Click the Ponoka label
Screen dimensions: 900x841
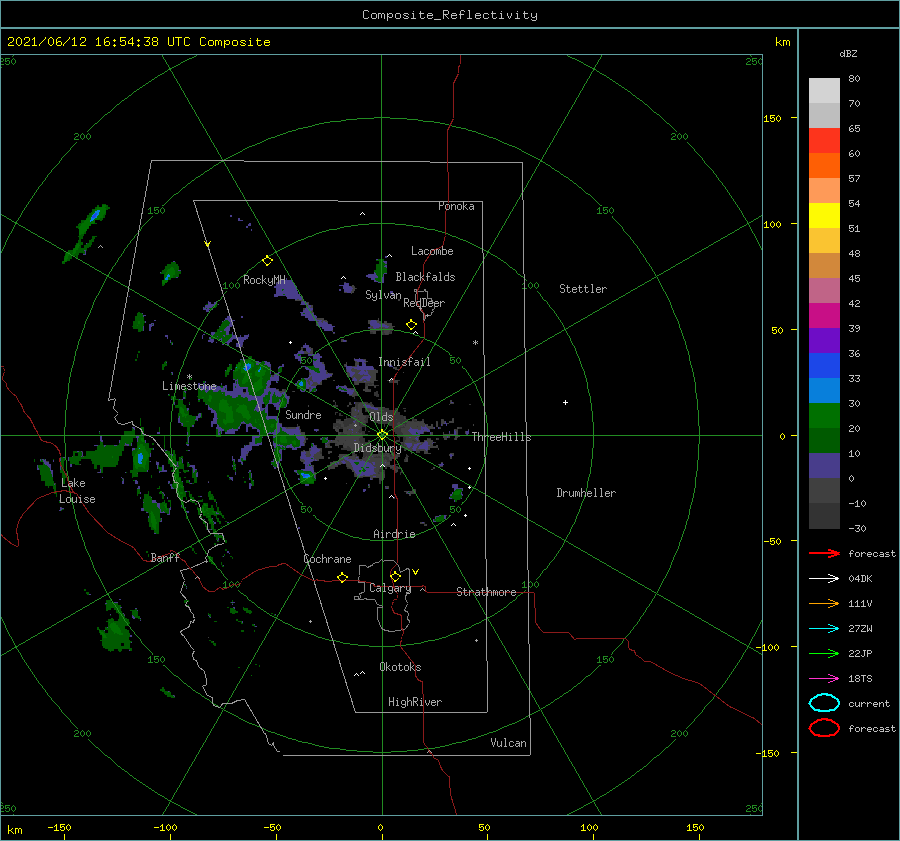pyautogui.click(x=456, y=206)
